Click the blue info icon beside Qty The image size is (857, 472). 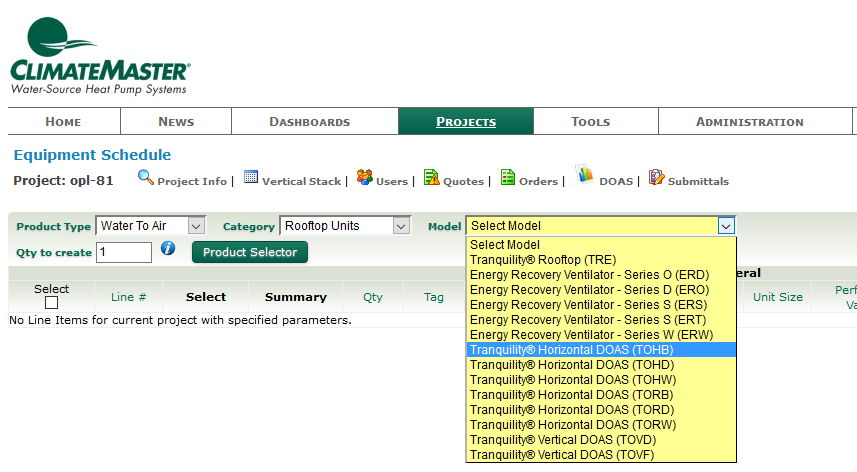[168, 249]
